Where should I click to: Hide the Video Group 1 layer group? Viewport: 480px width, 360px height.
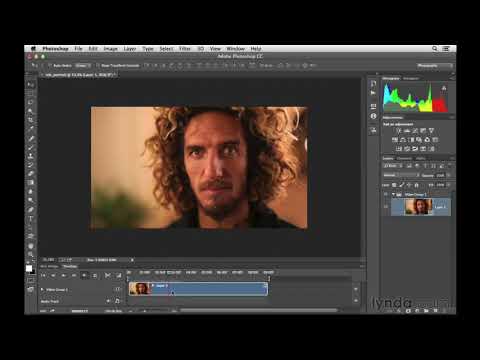click(x=386, y=194)
